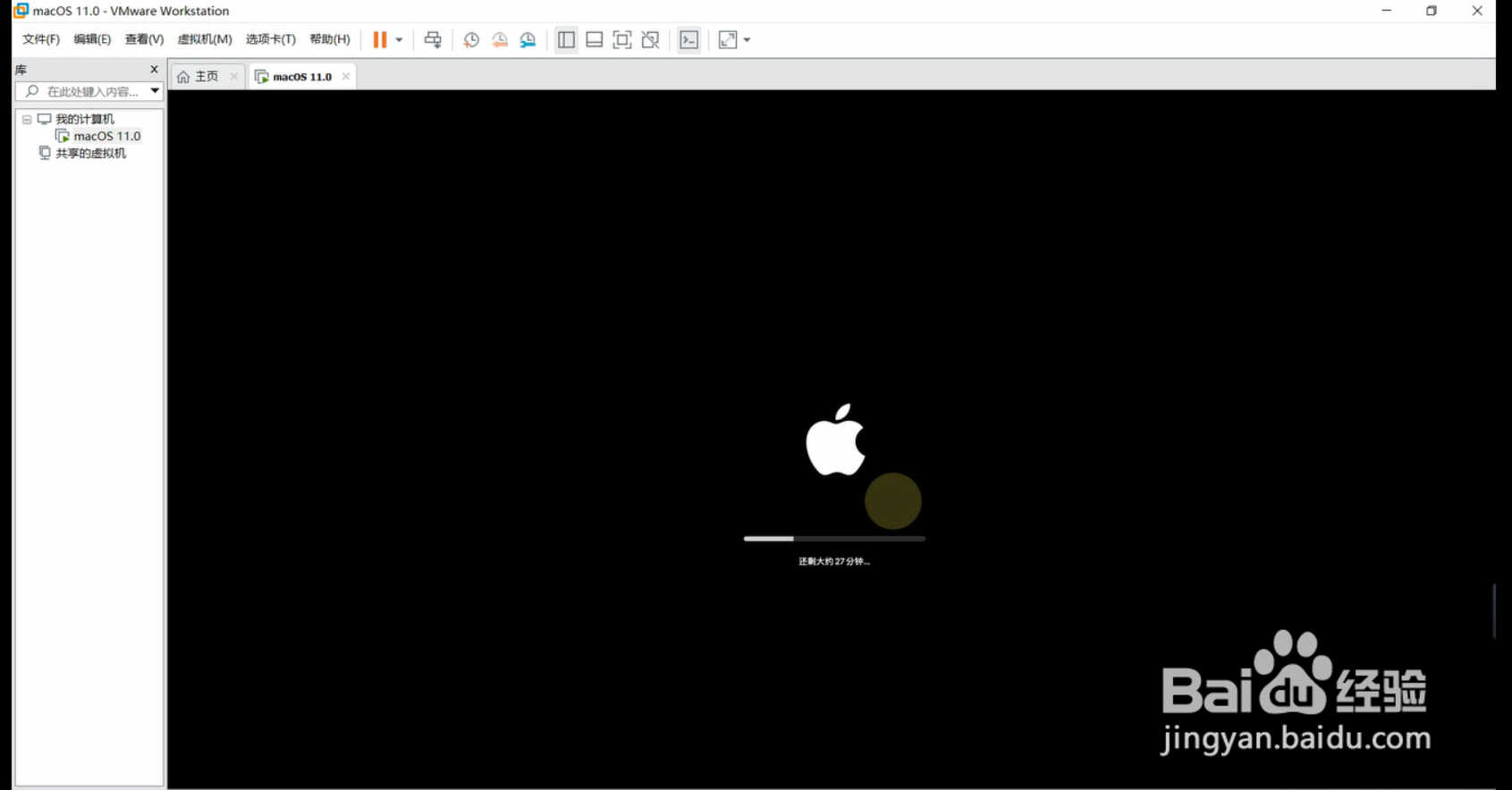Select macOS 11.0 in the library tree

98,136
